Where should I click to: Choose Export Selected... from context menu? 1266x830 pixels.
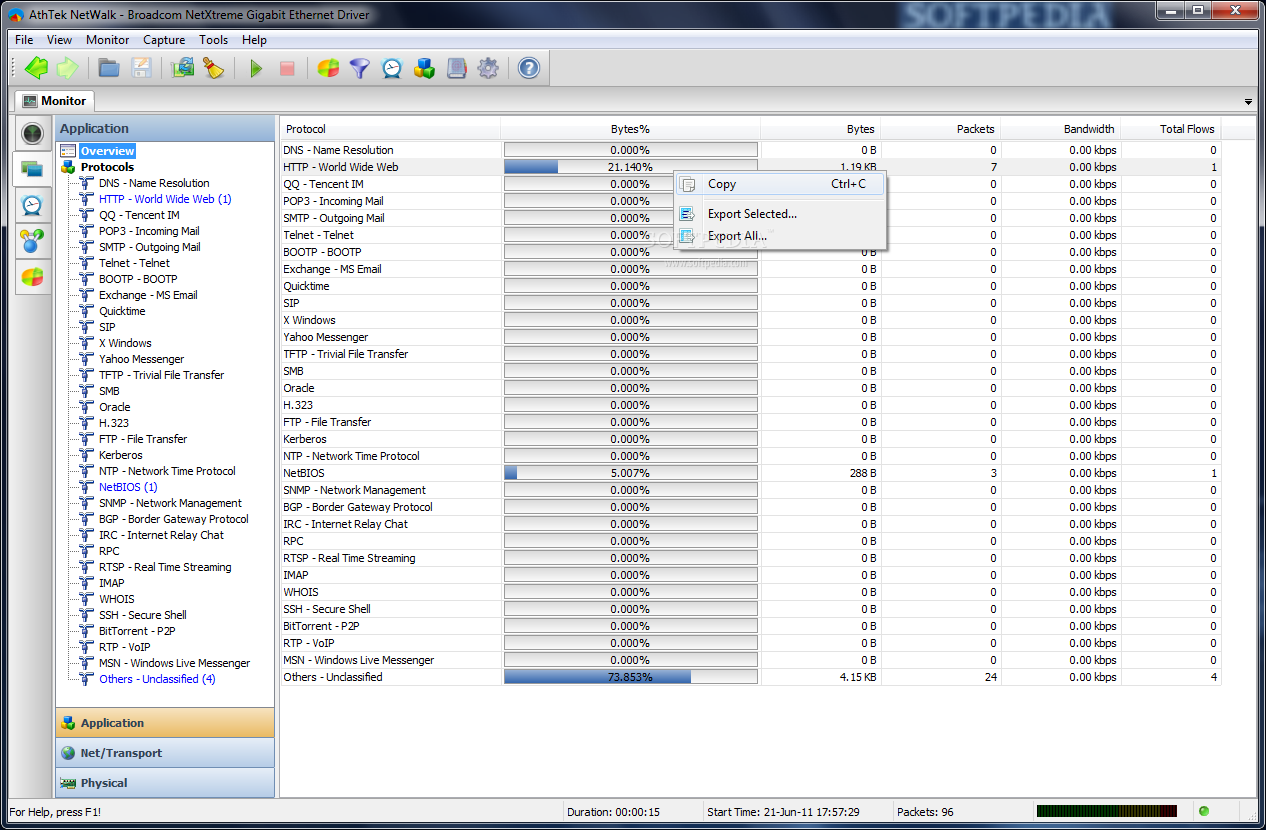781,214
